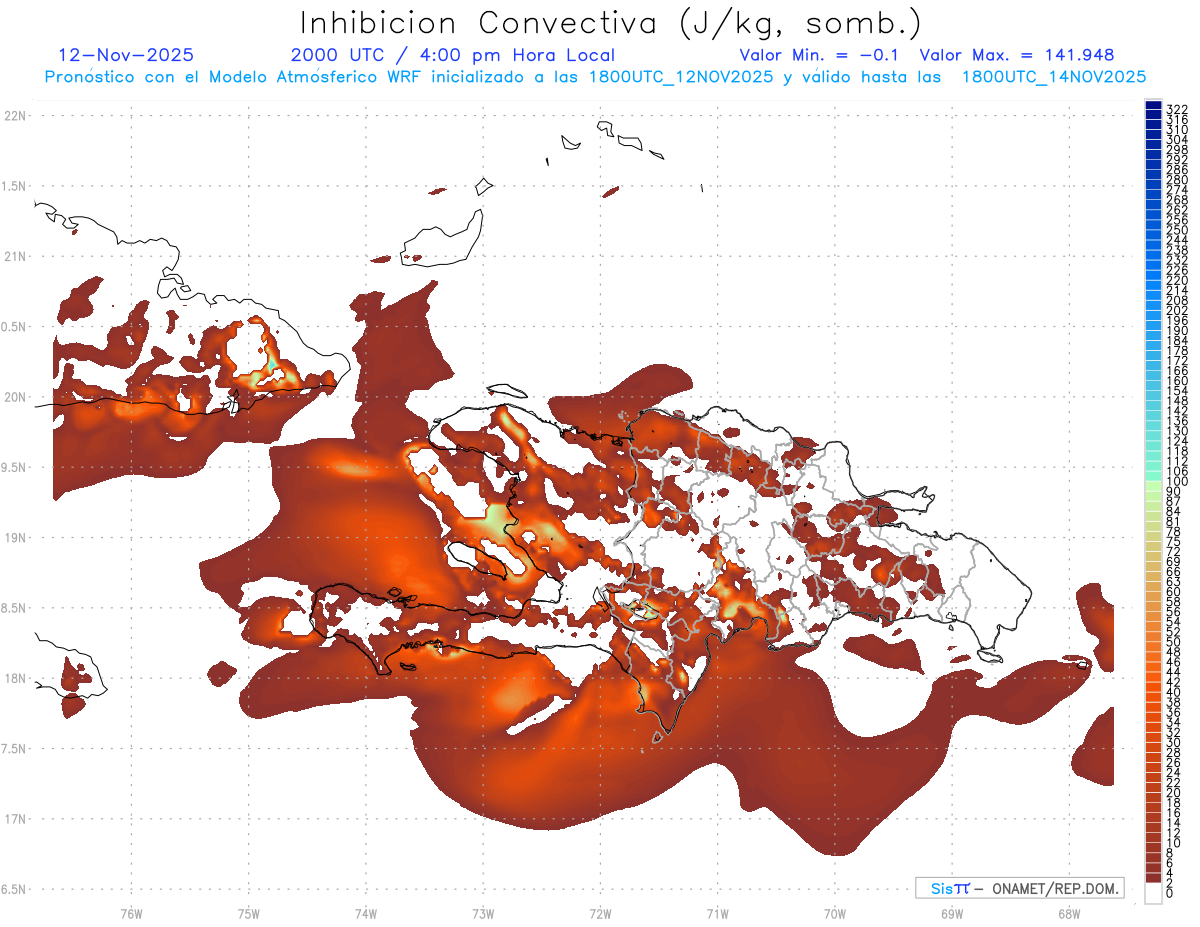Click the 74W longitude label
Viewport: 1200px width, 927px height.
click(x=366, y=913)
